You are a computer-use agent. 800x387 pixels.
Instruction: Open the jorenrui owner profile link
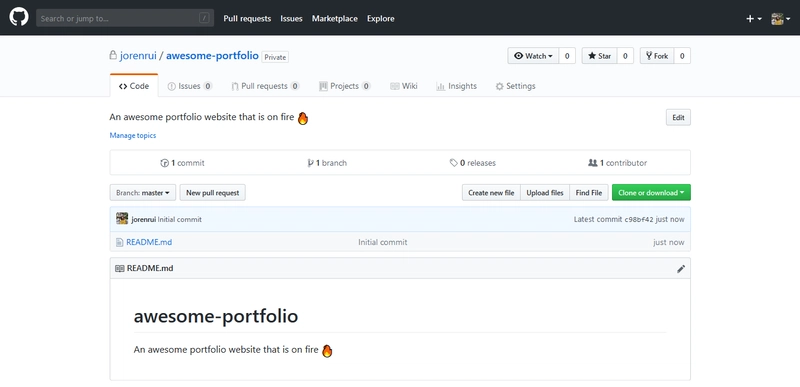click(x=138, y=56)
